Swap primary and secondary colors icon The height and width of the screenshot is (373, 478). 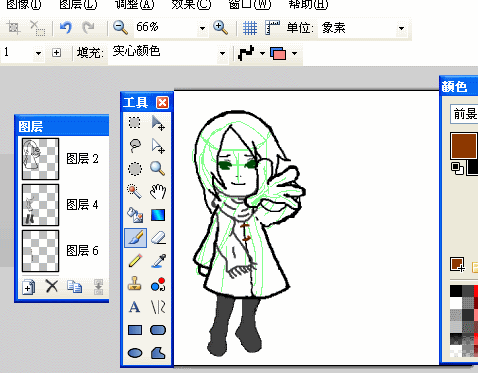pos(457,168)
